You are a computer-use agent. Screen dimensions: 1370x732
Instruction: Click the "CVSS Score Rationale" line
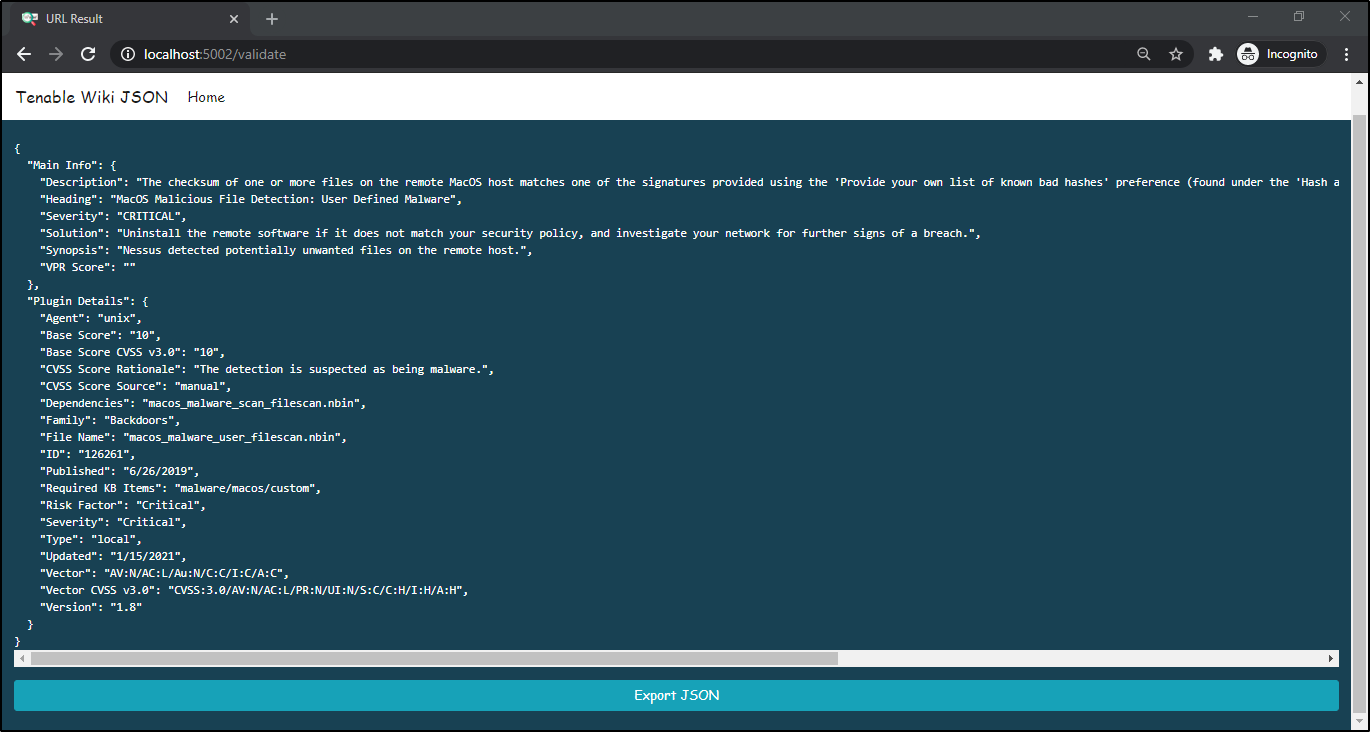point(267,369)
